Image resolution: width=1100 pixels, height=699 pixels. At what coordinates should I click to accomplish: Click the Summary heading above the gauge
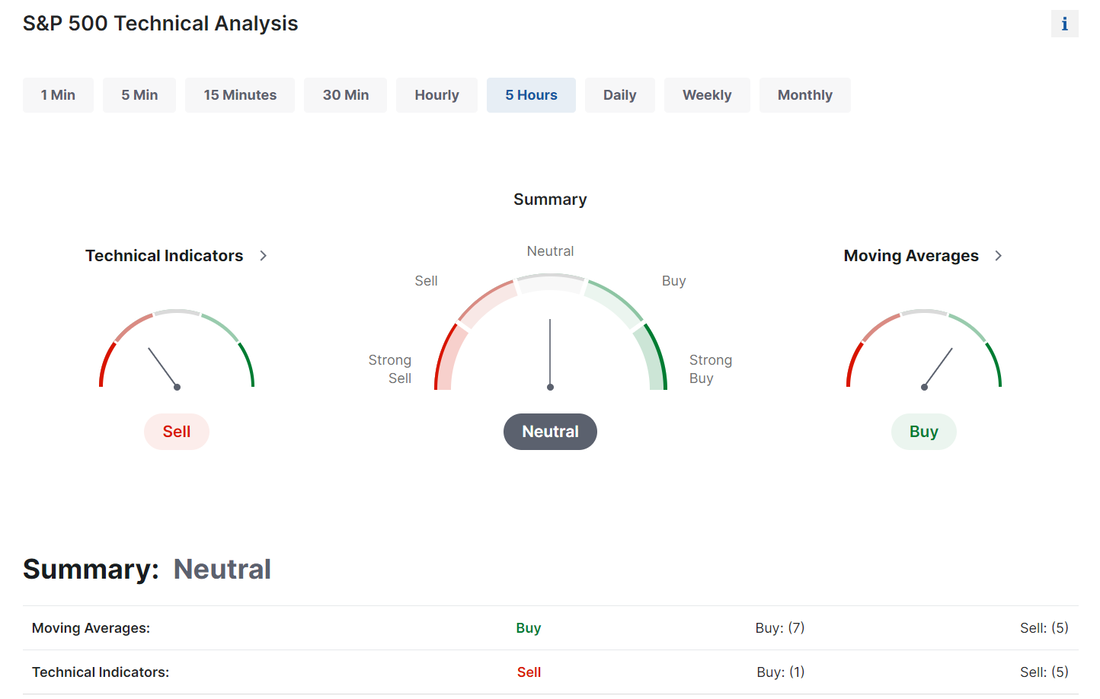[550, 199]
